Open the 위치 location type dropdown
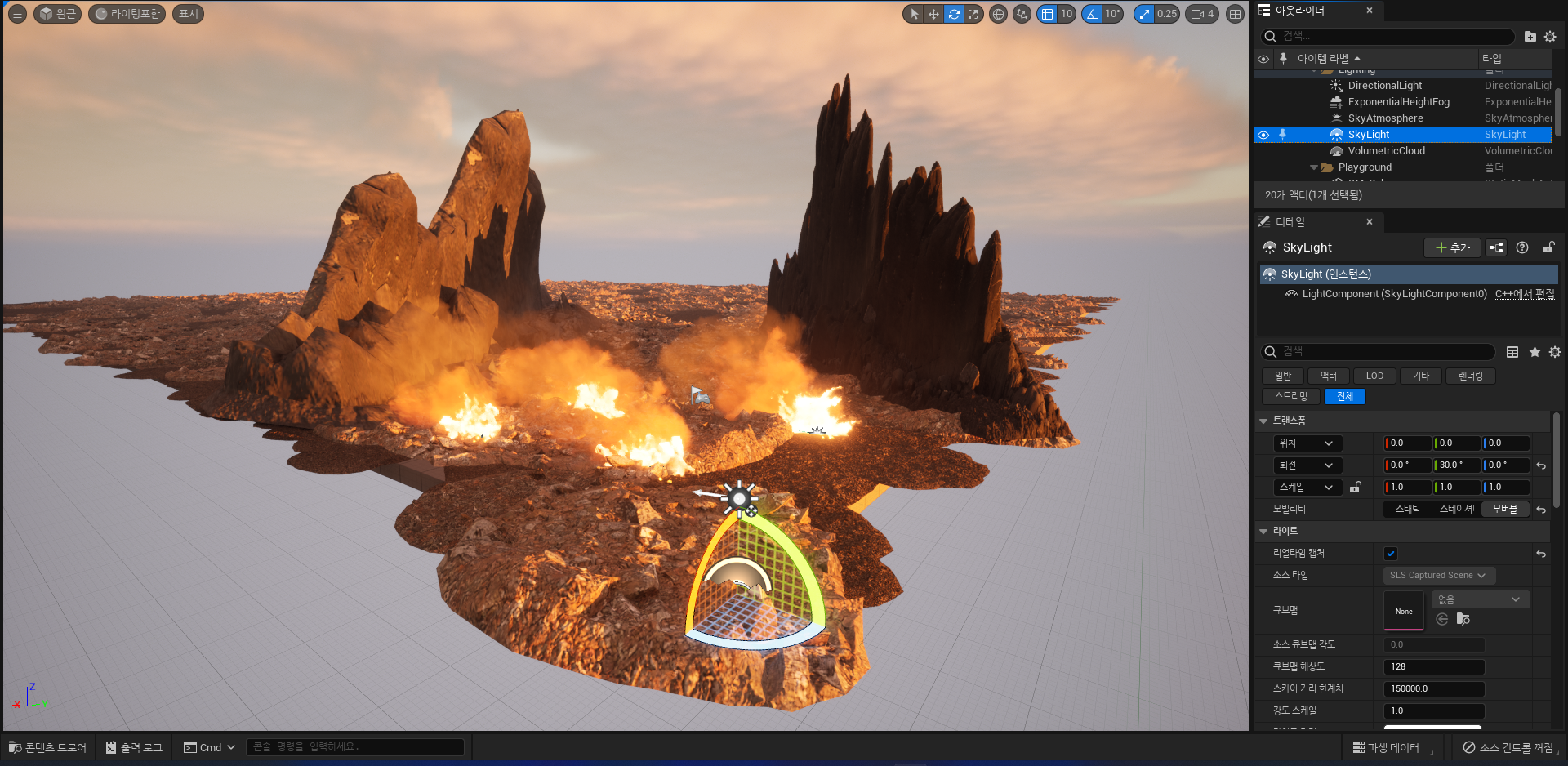This screenshot has height=766, width=1568. (1307, 443)
